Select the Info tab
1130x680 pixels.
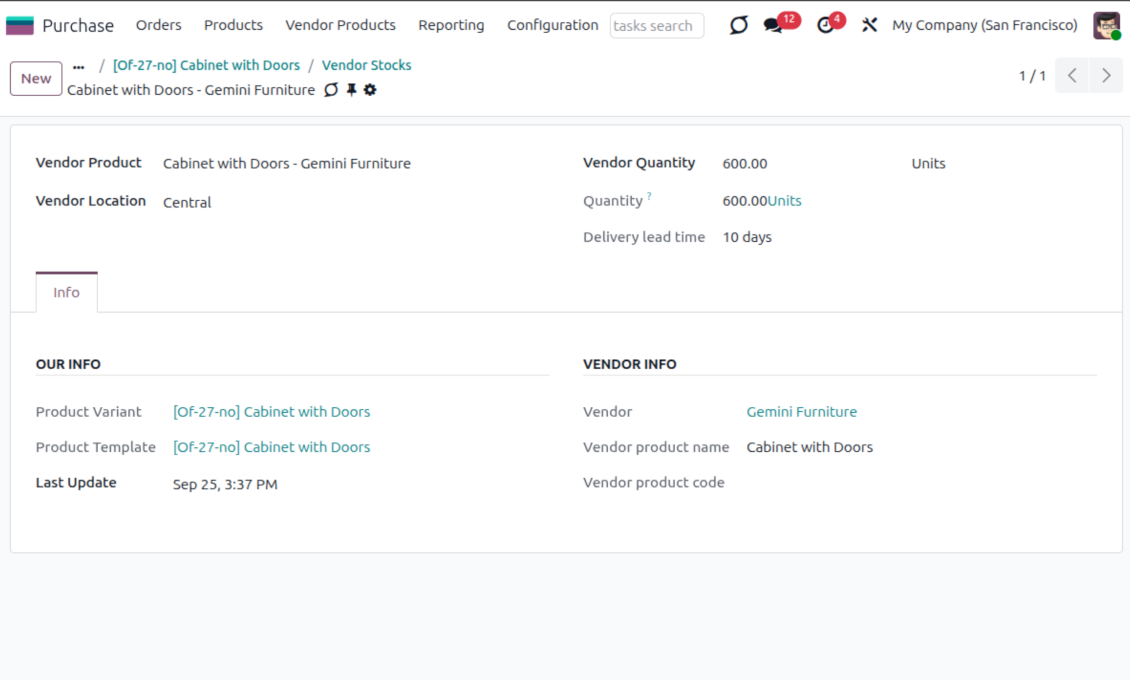tap(67, 293)
